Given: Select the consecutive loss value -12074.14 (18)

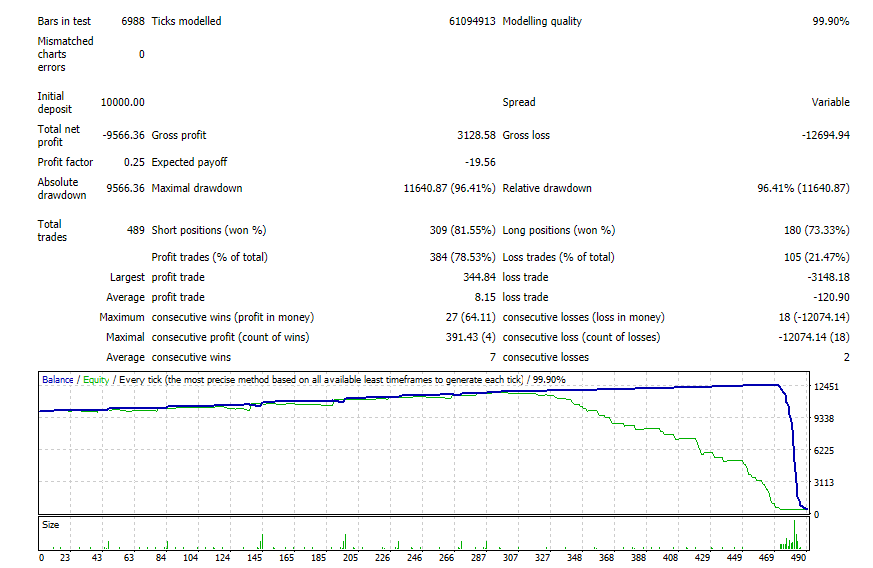Looking at the screenshot, I should 814,337.
